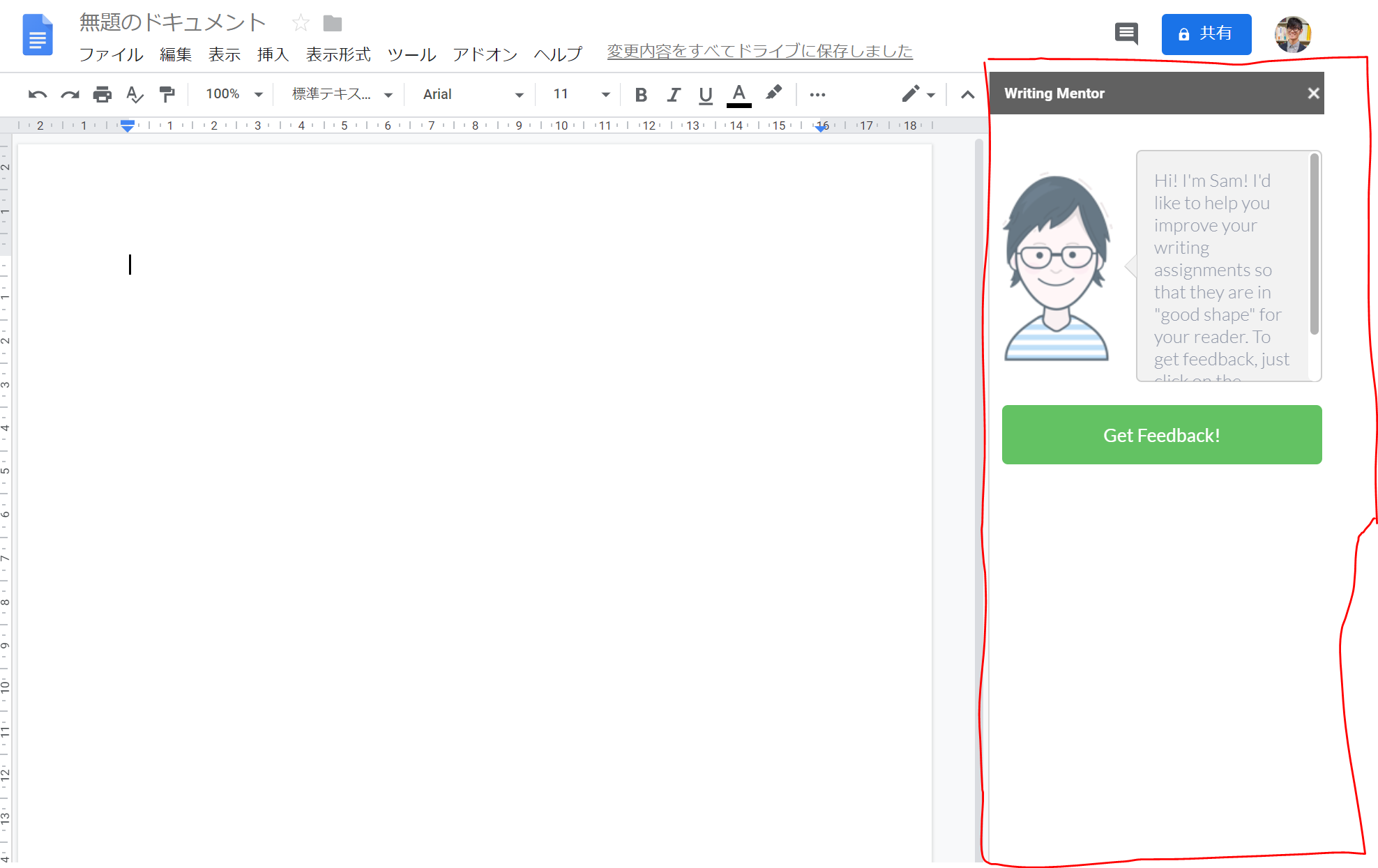Open the アドオン menu
1378x868 pixels.
[485, 54]
